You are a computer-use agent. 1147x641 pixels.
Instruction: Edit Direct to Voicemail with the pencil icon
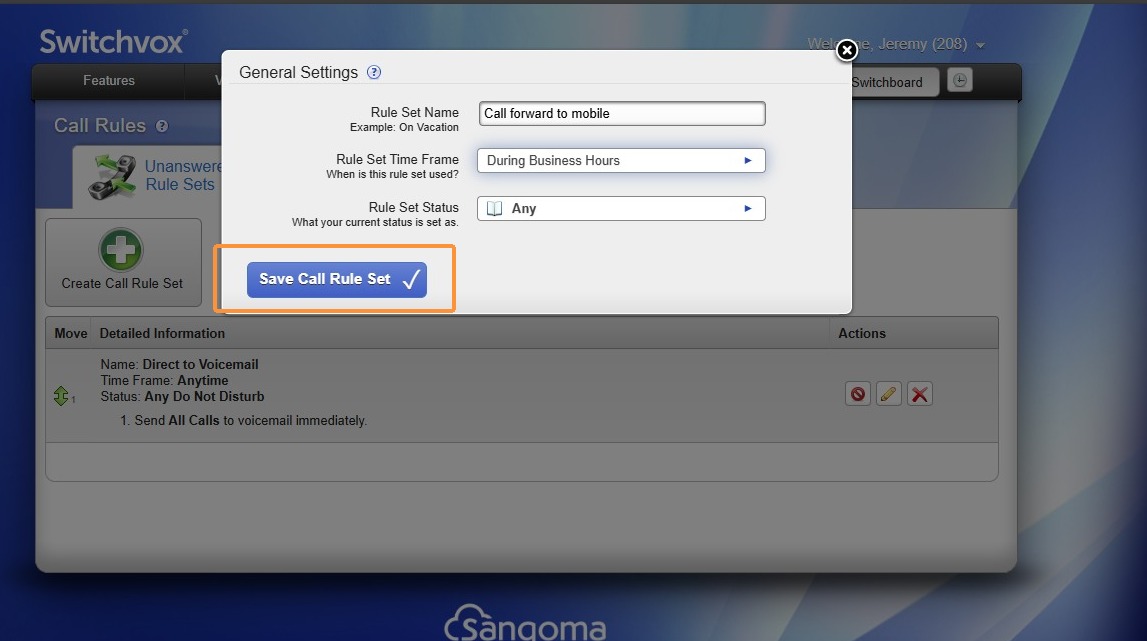coord(888,394)
